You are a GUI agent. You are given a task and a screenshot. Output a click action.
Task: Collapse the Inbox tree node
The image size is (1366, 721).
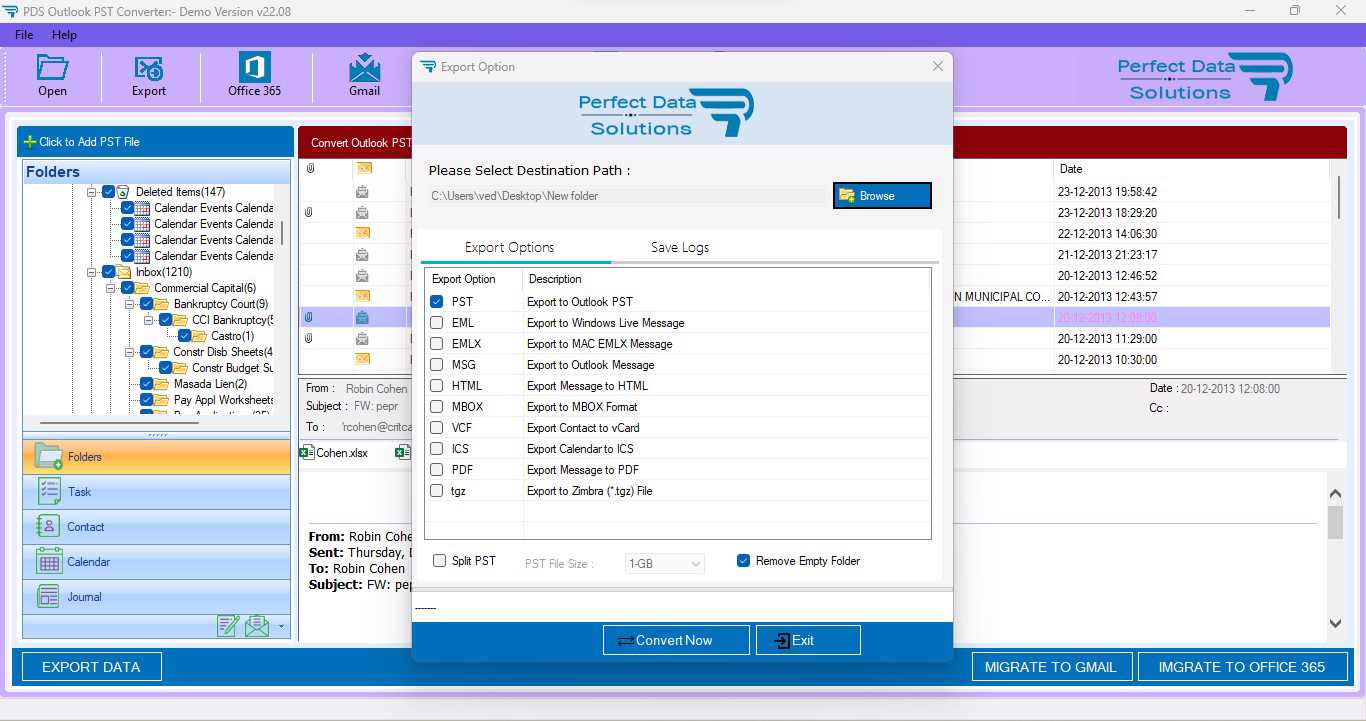[x=92, y=272]
